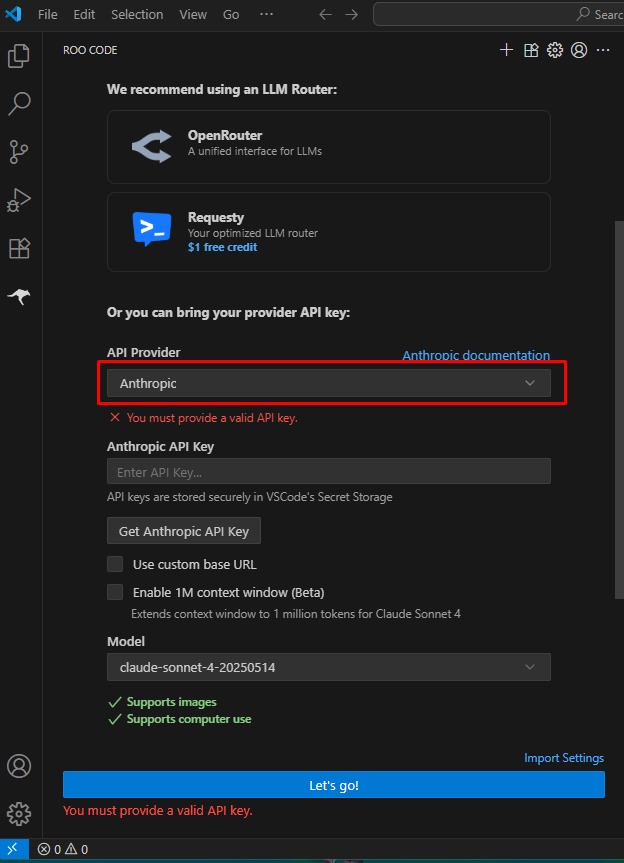
Task: Open the Anthropic documentation link
Action: [x=475, y=355]
